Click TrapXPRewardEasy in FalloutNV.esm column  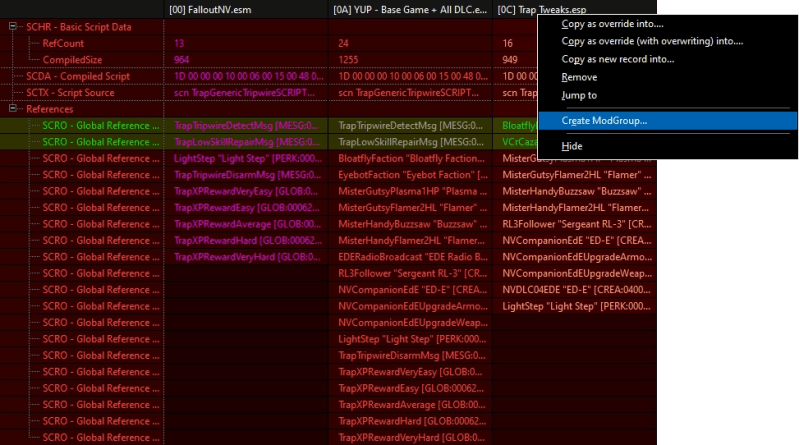pyautogui.click(x=247, y=207)
